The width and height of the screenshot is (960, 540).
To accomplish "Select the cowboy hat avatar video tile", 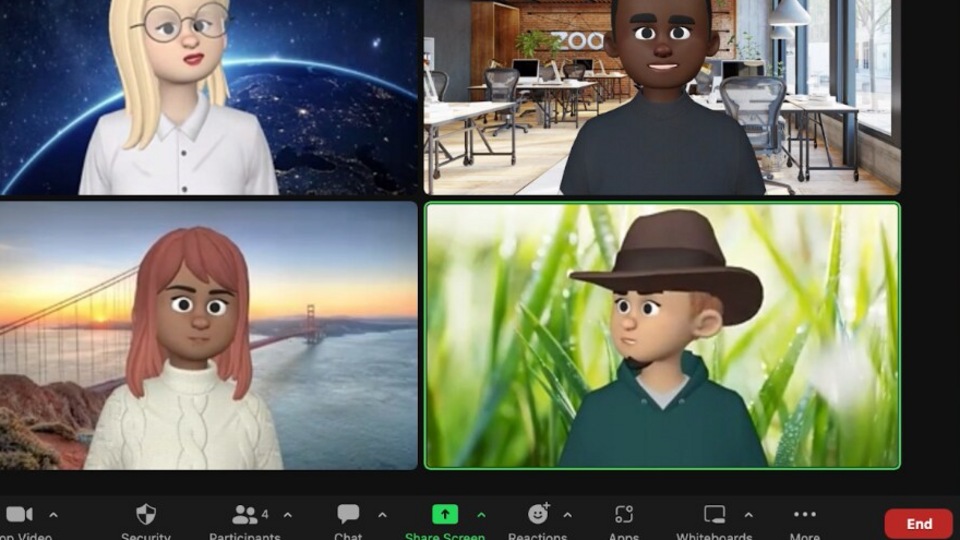I will point(662,336).
